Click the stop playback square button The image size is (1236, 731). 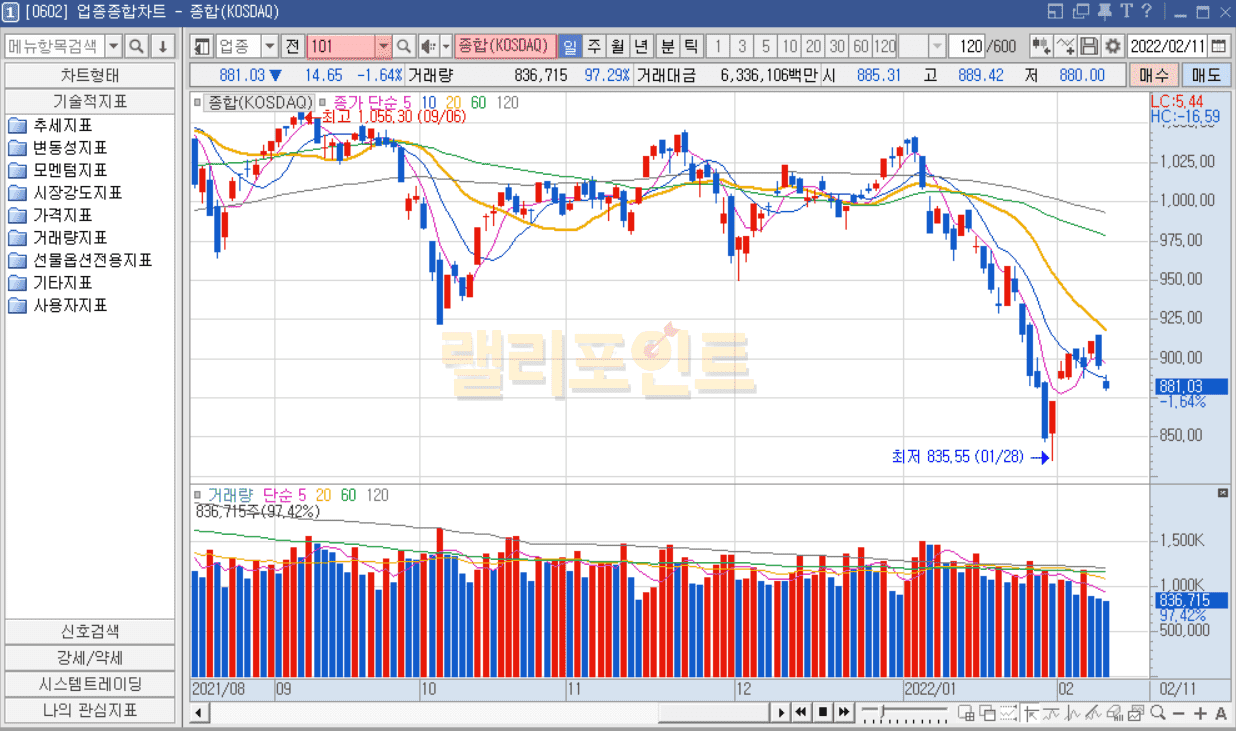point(823,712)
